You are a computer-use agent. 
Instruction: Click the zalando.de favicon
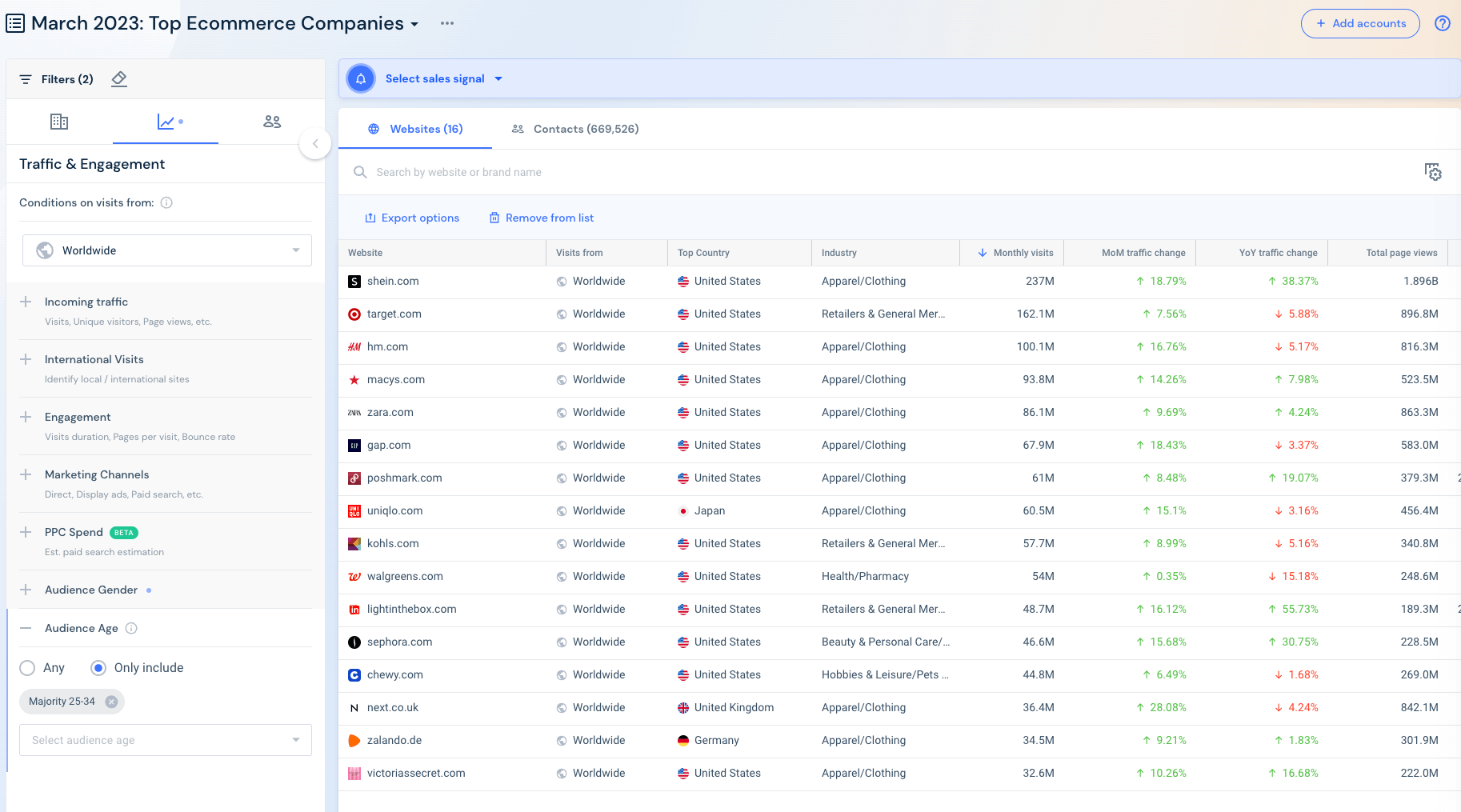point(354,741)
